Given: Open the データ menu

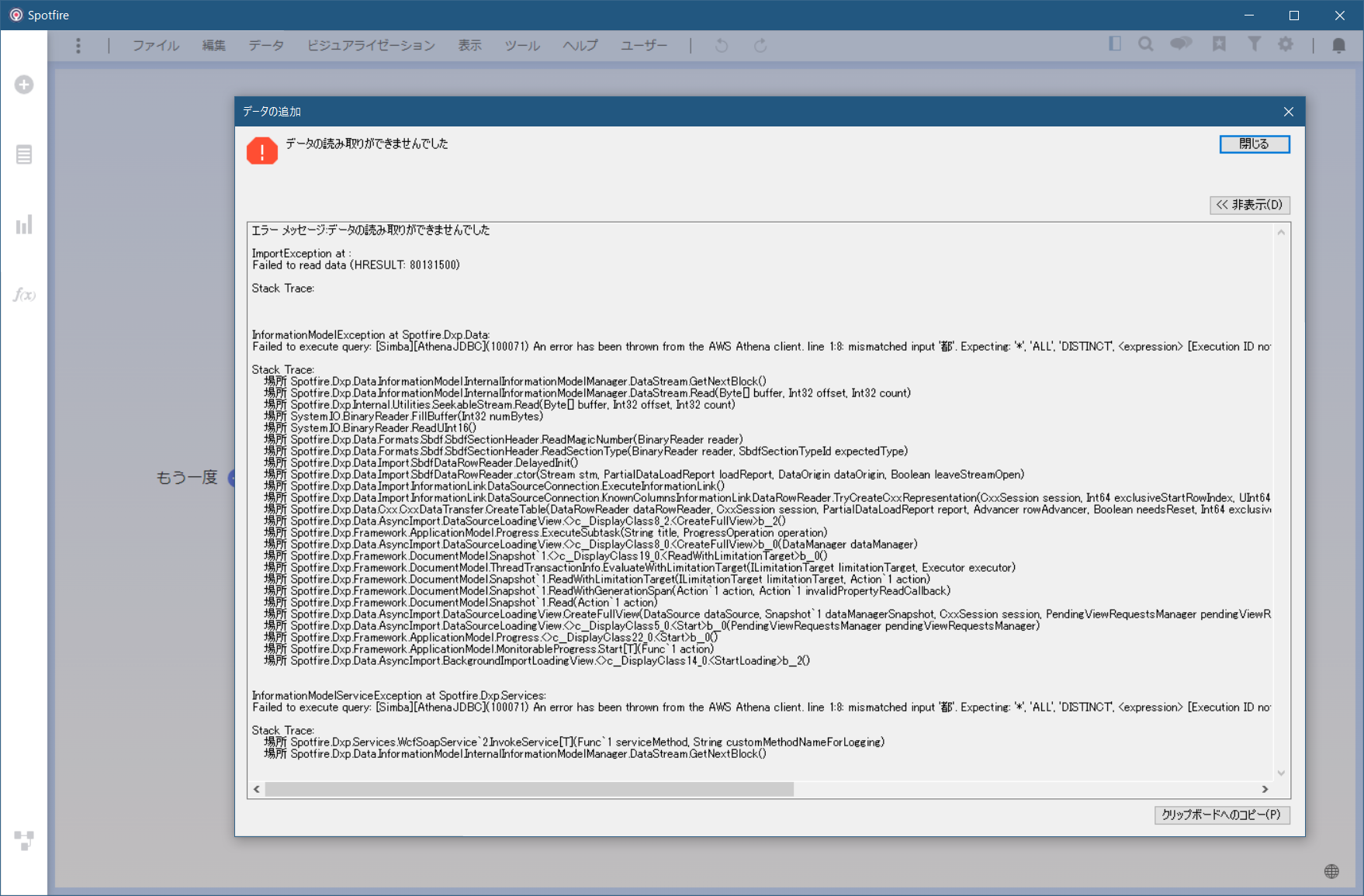Looking at the screenshot, I should point(266,46).
